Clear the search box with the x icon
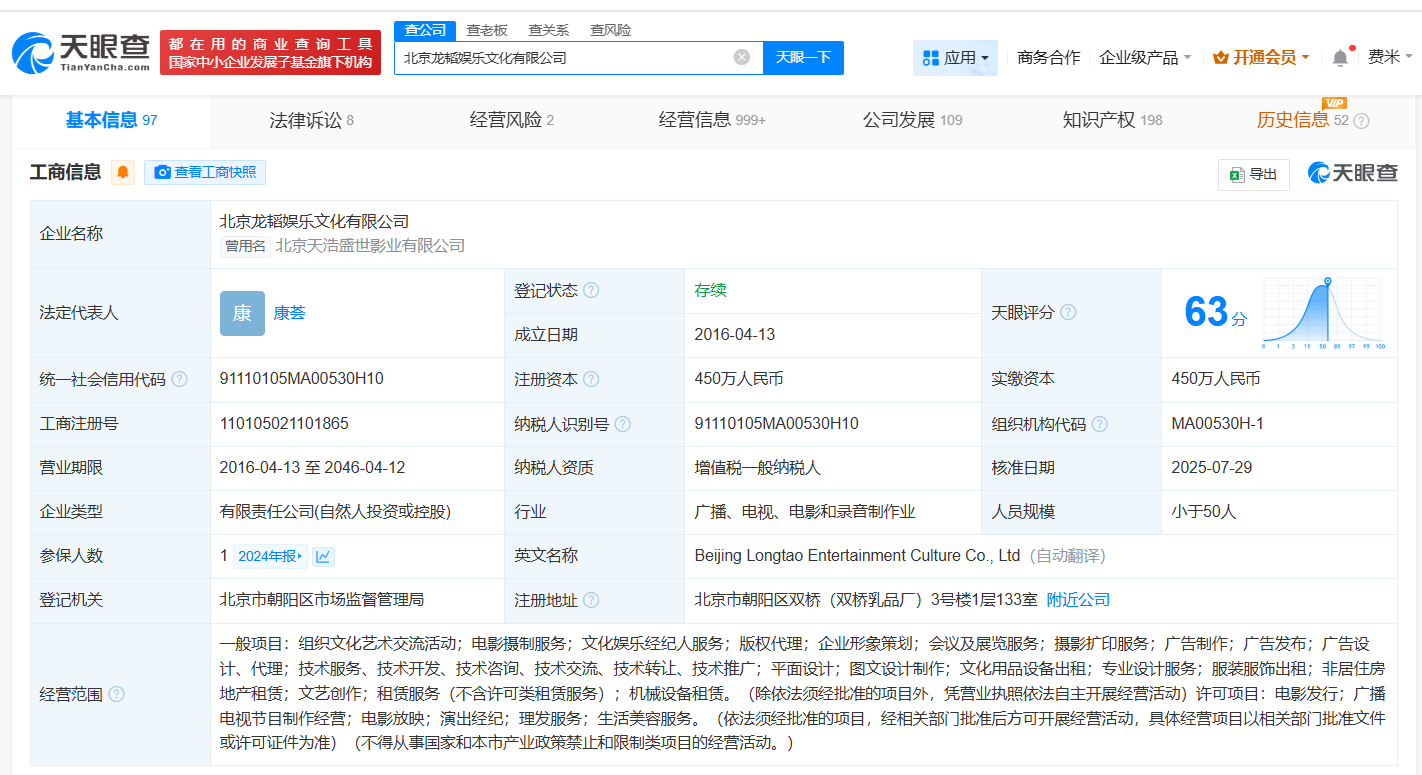 coord(740,57)
